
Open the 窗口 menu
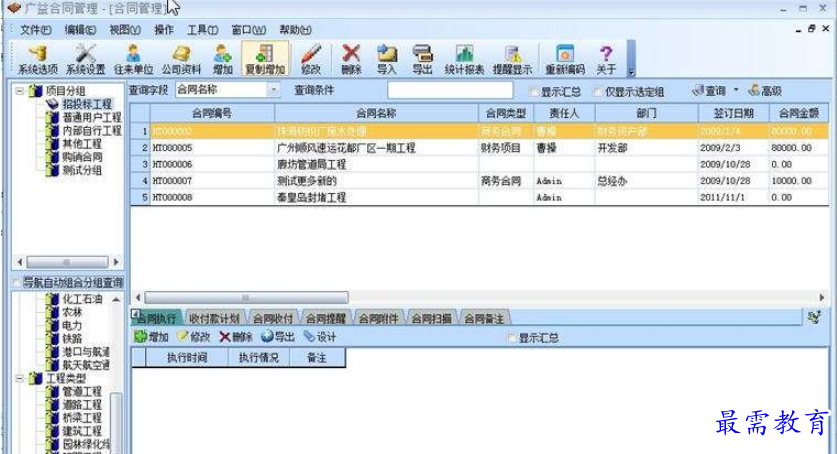[x=248, y=30]
